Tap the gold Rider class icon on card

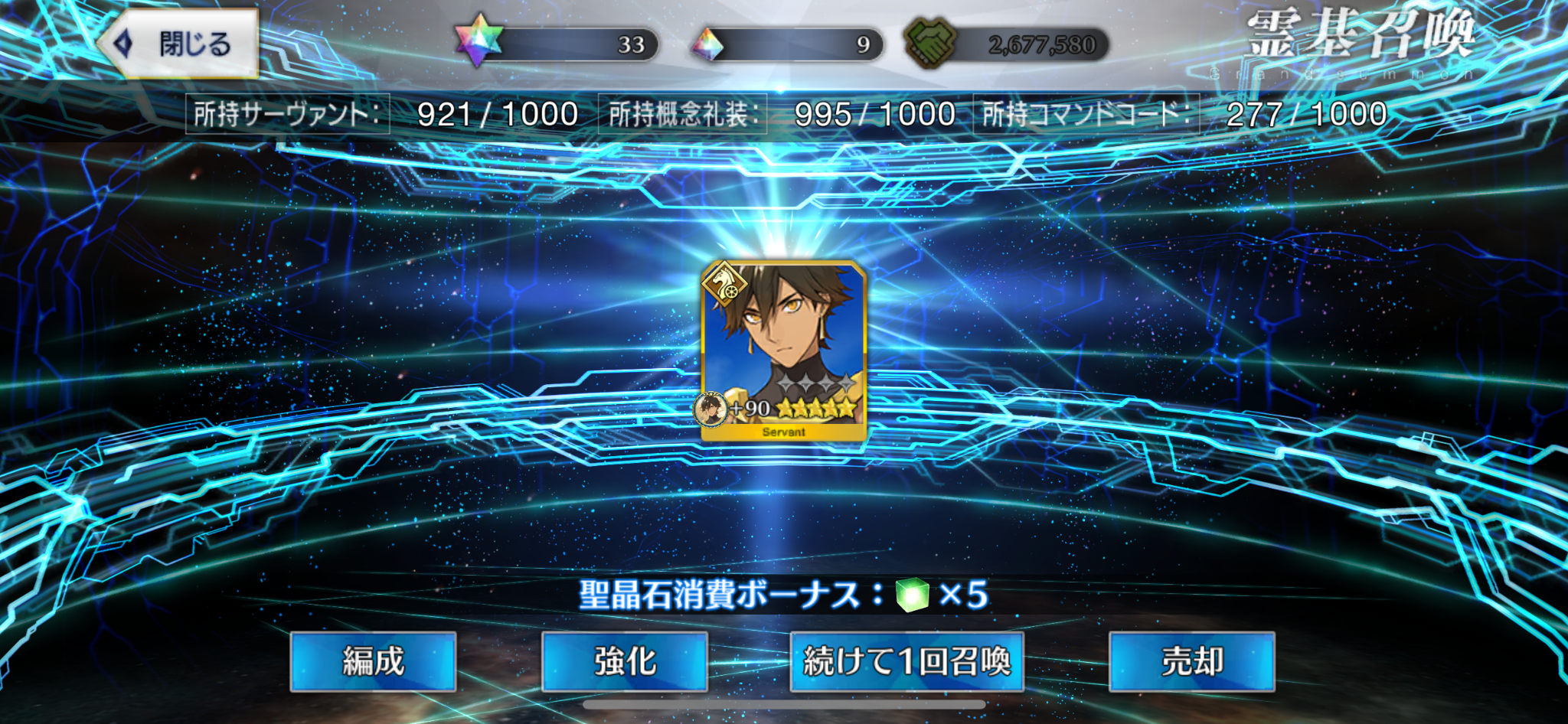click(x=724, y=285)
